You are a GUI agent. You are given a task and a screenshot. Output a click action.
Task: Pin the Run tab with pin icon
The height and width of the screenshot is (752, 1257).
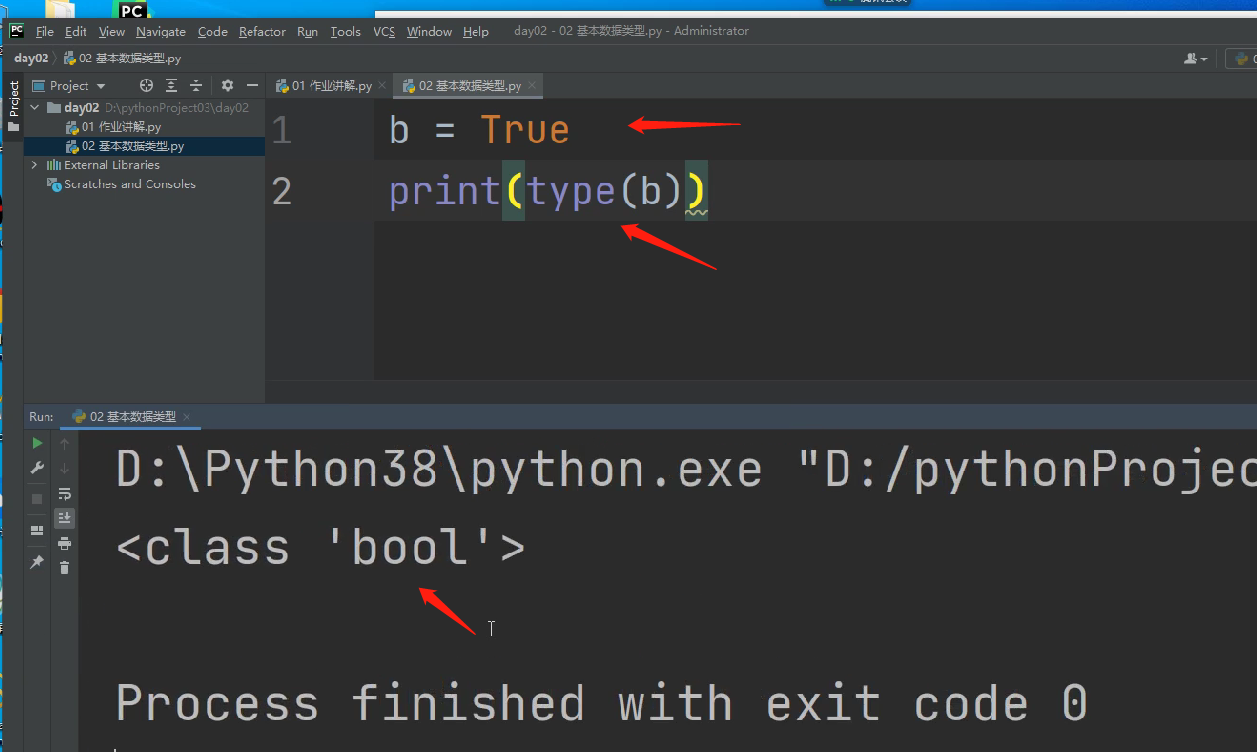[x=37, y=562]
